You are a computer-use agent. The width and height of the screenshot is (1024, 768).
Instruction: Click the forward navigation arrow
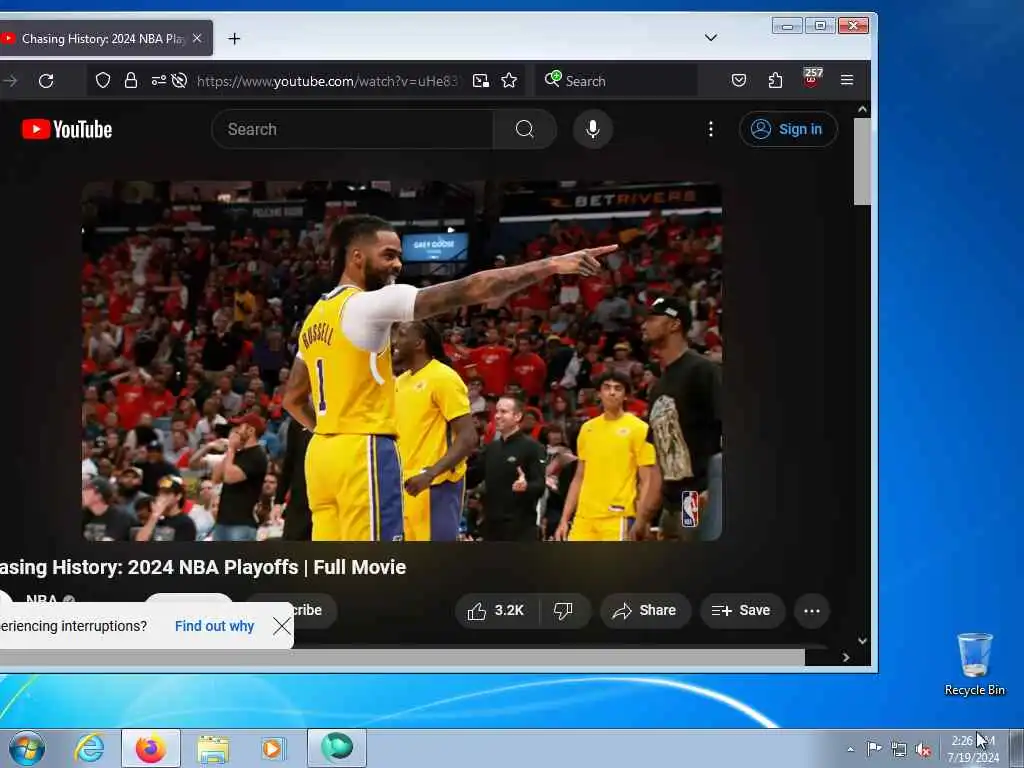click(10, 81)
